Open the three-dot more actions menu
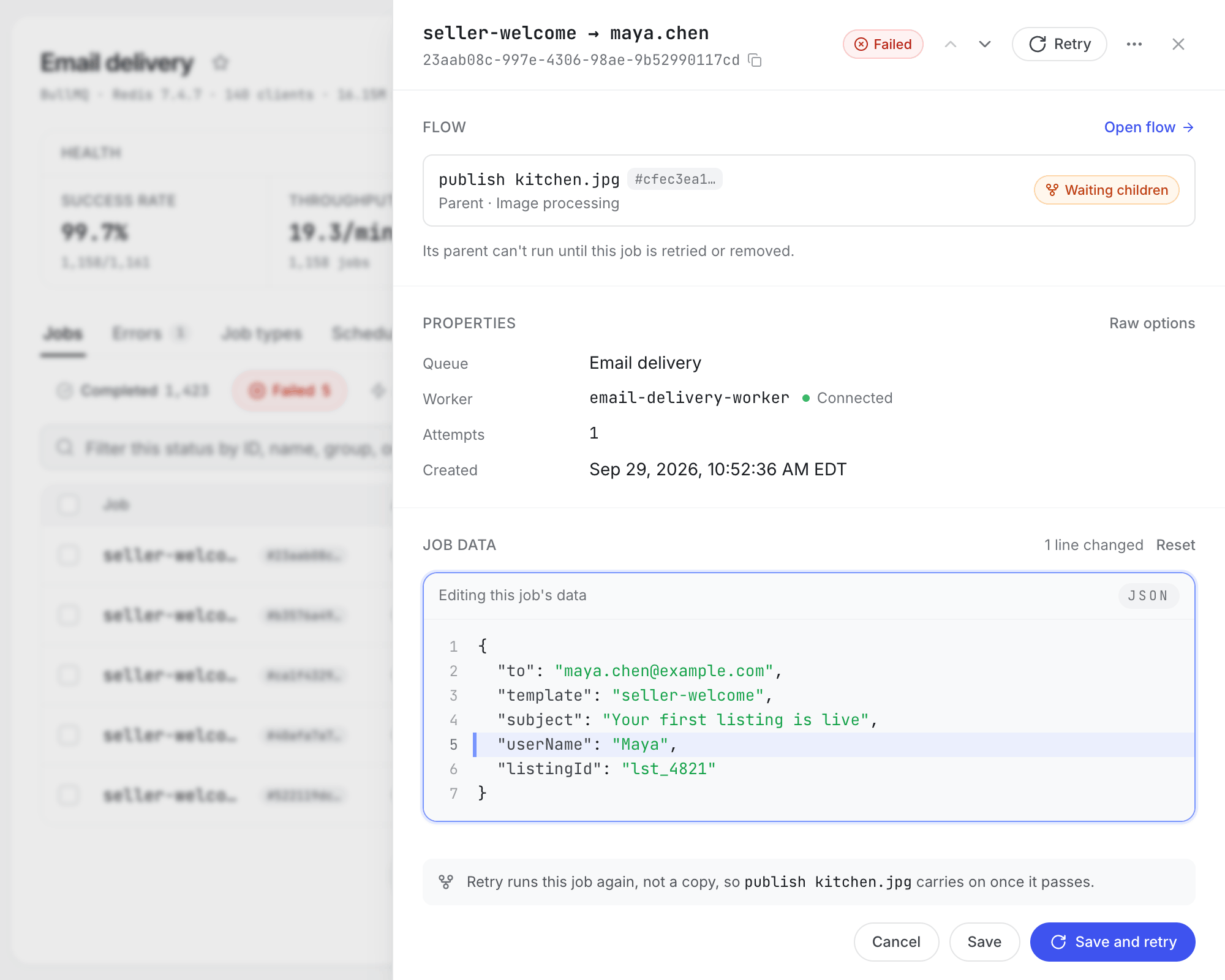The image size is (1225, 980). (1134, 44)
